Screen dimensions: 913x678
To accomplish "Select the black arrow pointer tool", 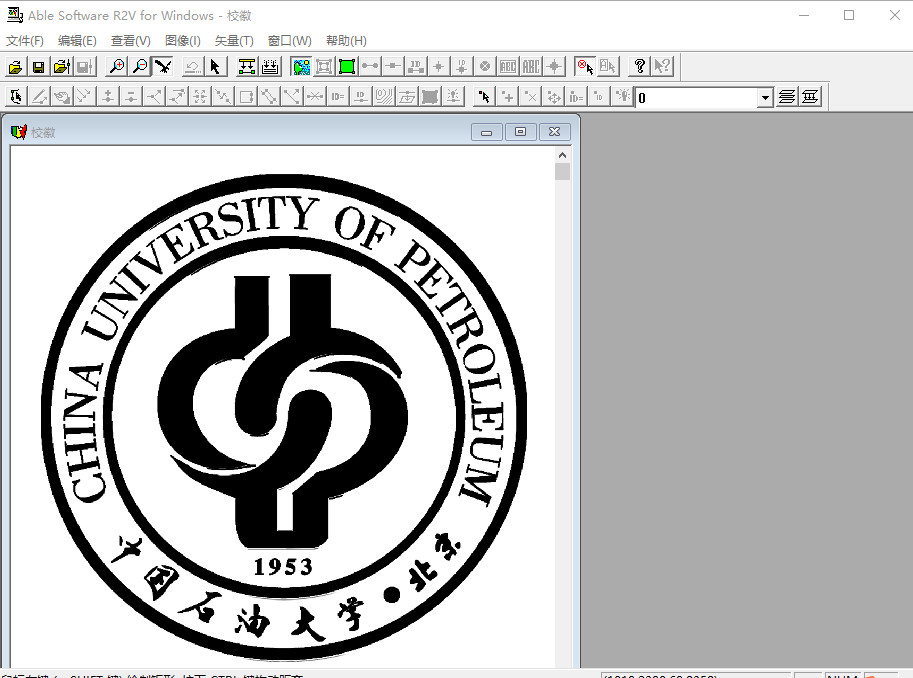I will tap(215, 67).
